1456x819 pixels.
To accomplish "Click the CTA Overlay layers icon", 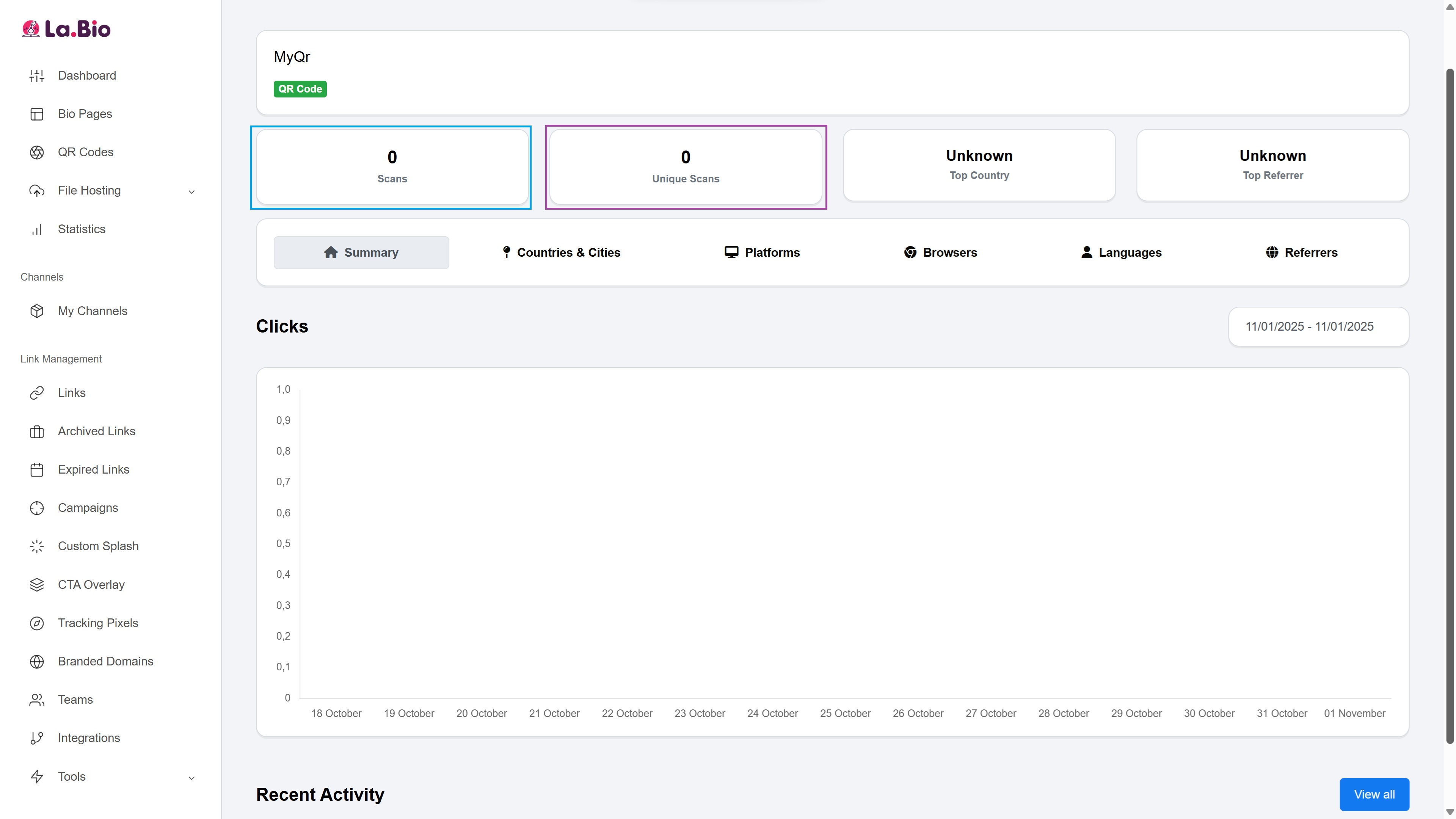I will tap(37, 585).
